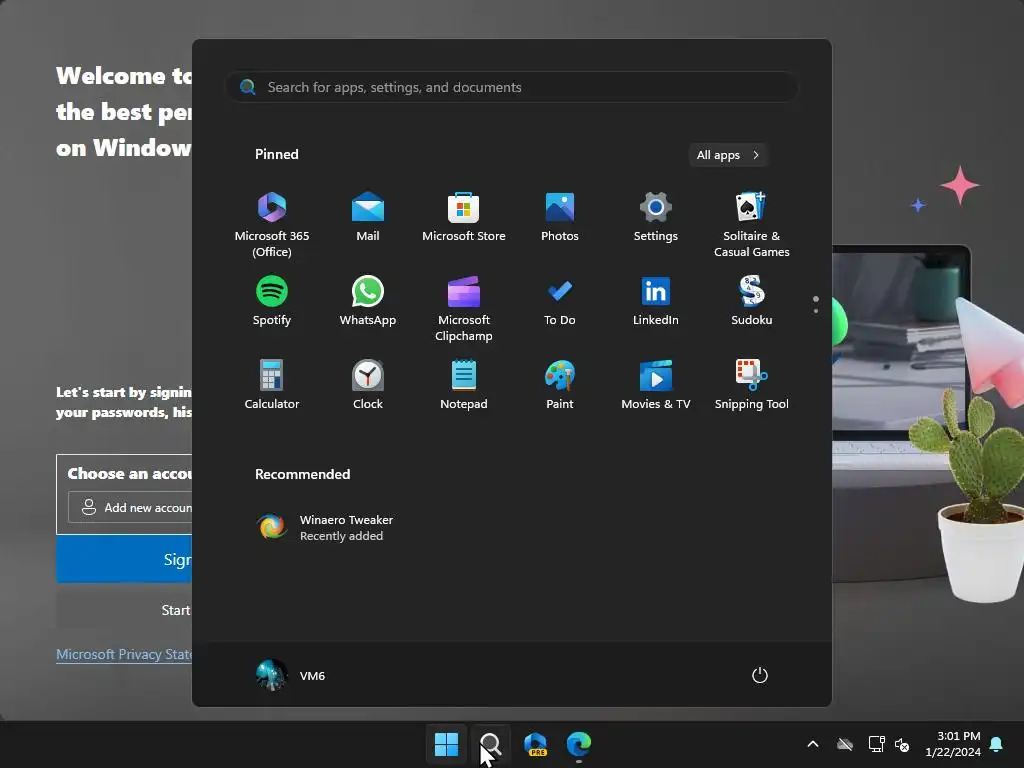The height and width of the screenshot is (768, 1024).
Task: Go to next pinned apps page dots
Action: click(816, 304)
